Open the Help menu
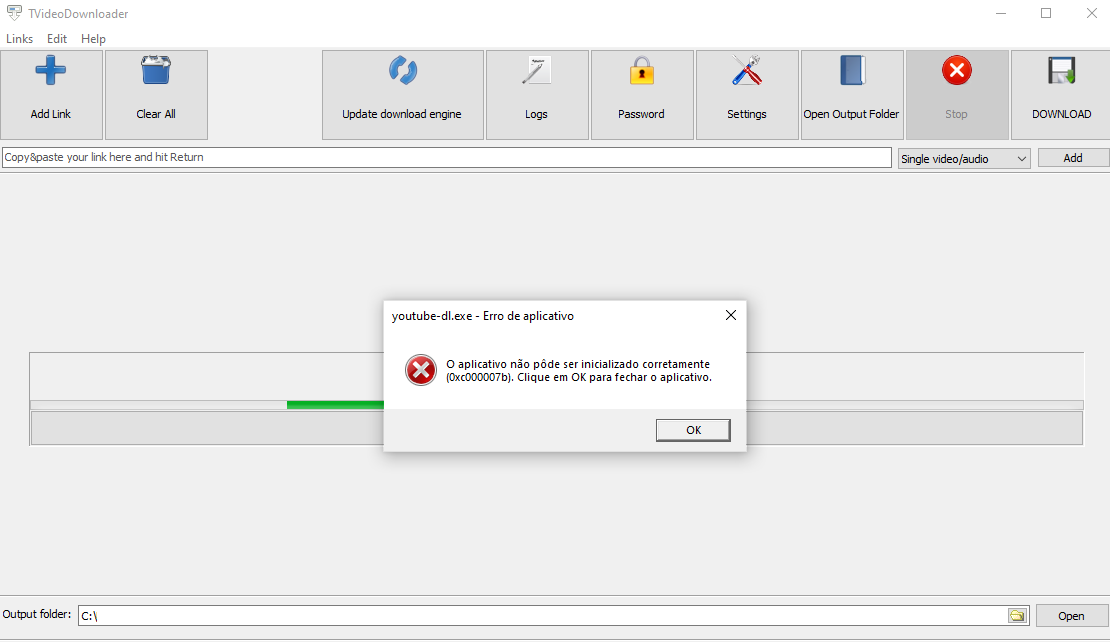Screen dimensions: 1110x642 [93, 39]
